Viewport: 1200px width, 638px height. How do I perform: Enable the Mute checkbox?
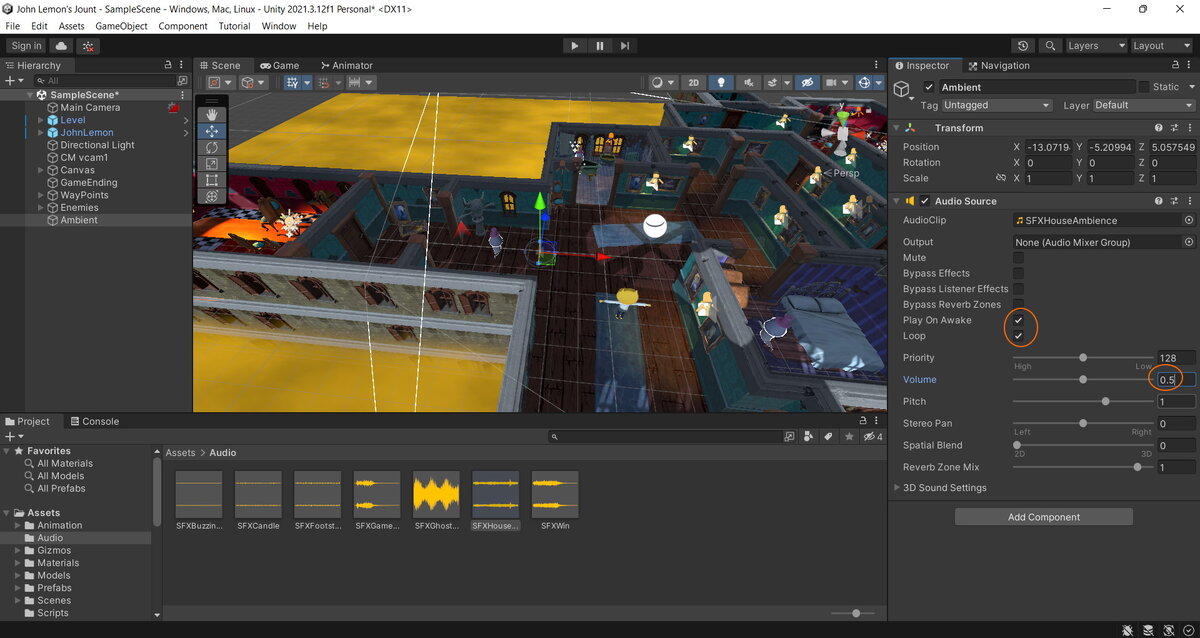point(1018,258)
